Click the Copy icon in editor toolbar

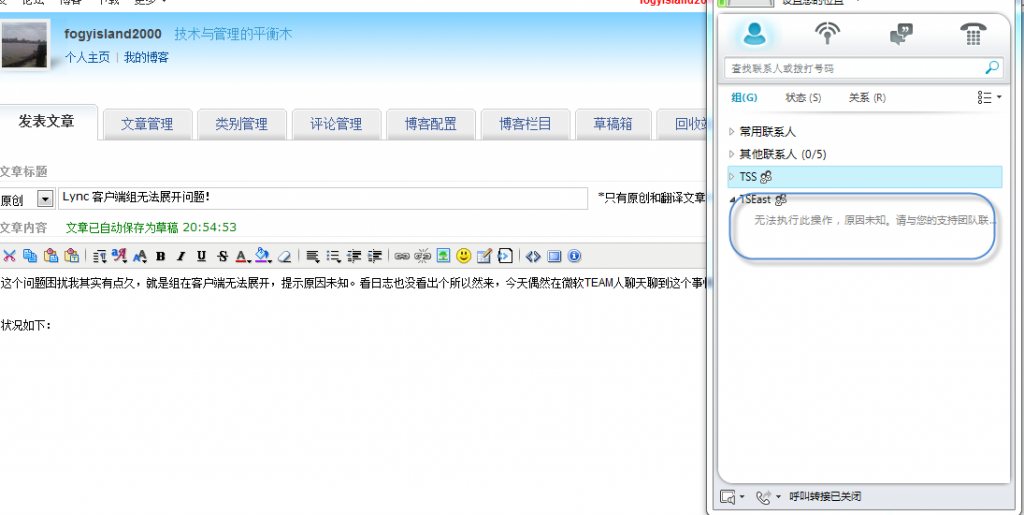pos(30,256)
